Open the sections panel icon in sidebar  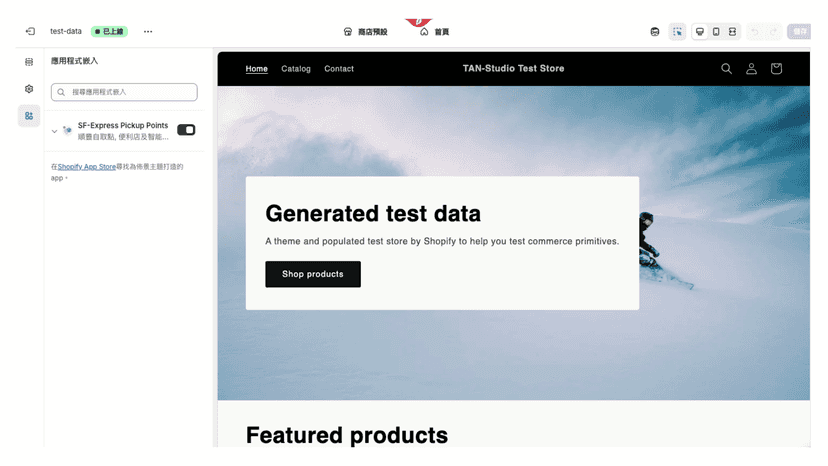coord(29,62)
